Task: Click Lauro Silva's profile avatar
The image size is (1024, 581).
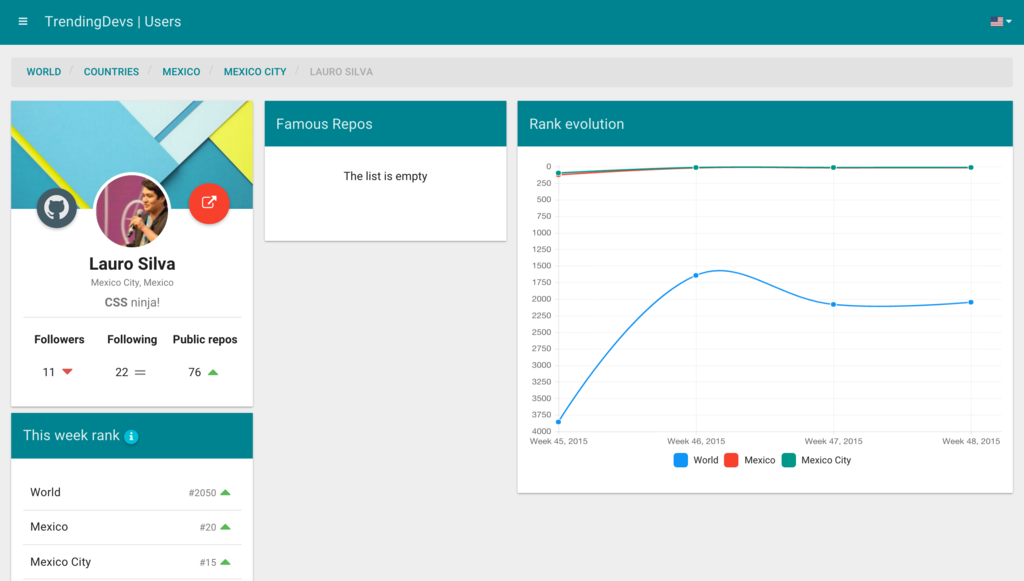Action: (132, 212)
